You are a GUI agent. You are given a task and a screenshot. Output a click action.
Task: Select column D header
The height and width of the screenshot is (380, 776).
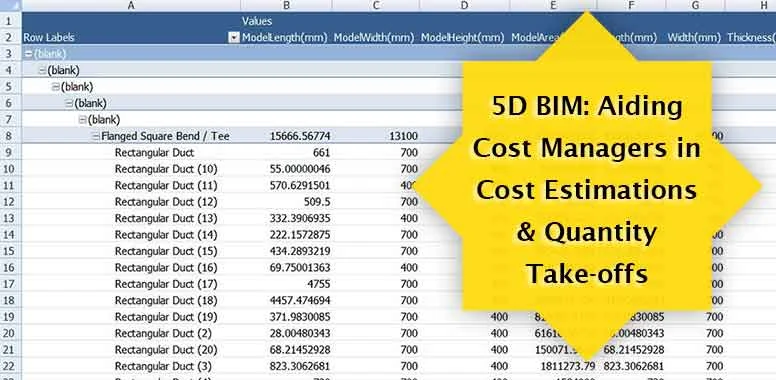(464, 5)
